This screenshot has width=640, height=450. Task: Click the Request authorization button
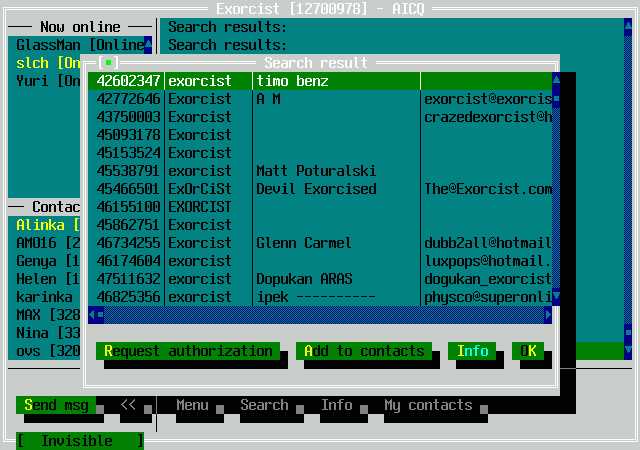tap(188, 351)
